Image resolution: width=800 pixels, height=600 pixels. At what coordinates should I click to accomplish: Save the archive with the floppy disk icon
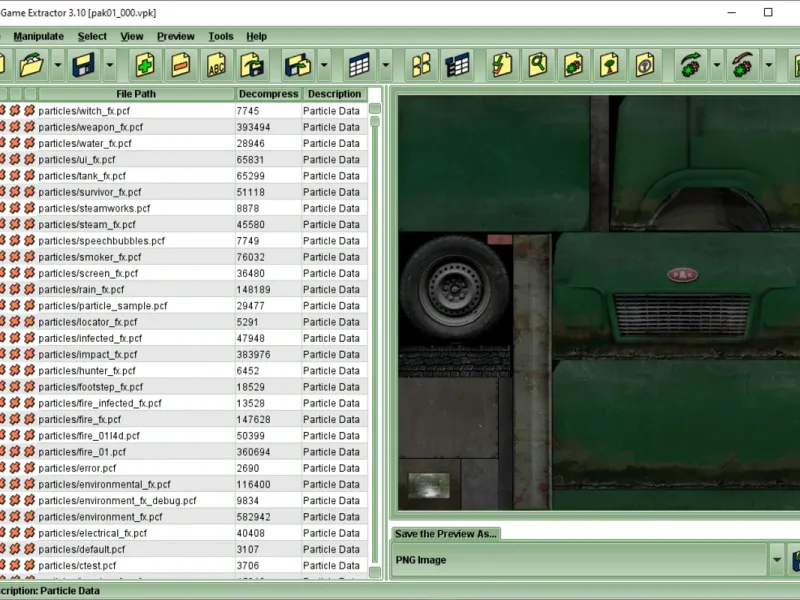[83, 65]
